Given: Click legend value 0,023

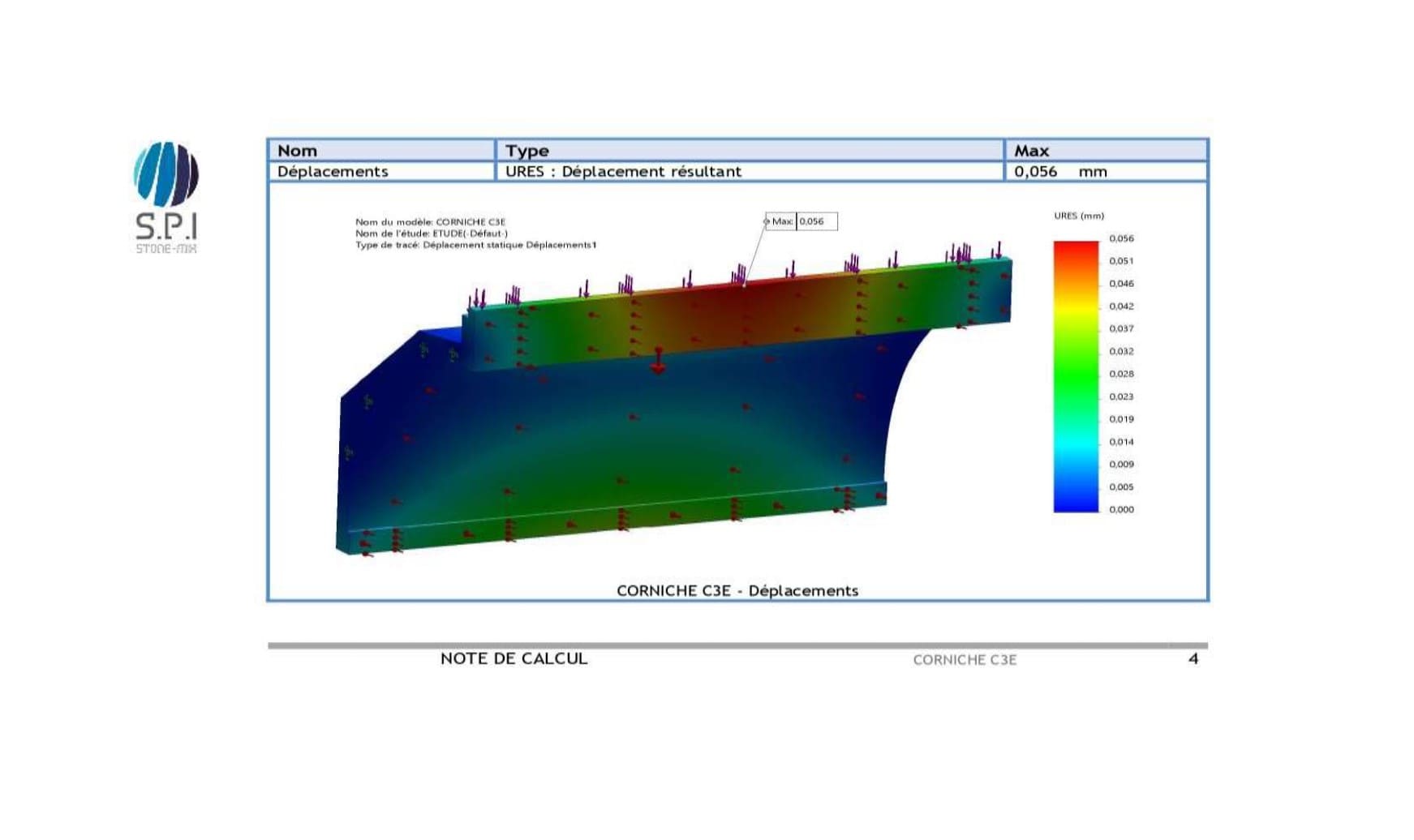Looking at the screenshot, I should pyautogui.click(x=1121, y=396).
